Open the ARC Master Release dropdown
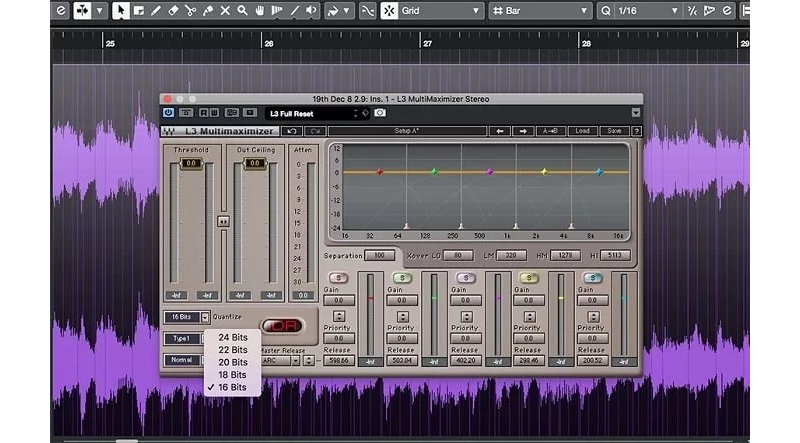The image size is (800, 443). point(295,361)
